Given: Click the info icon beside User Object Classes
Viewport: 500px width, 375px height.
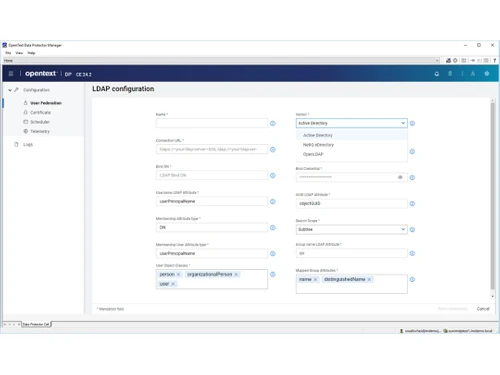Looking at the screenshot, I should (273, 274).
